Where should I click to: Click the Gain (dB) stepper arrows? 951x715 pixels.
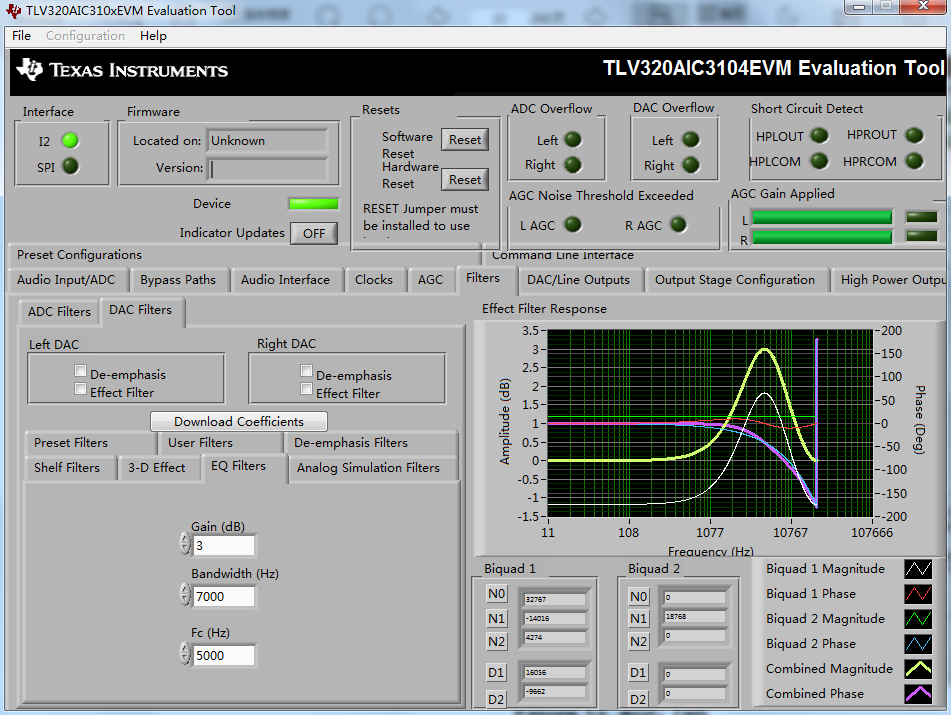click(x=185, y=544)
